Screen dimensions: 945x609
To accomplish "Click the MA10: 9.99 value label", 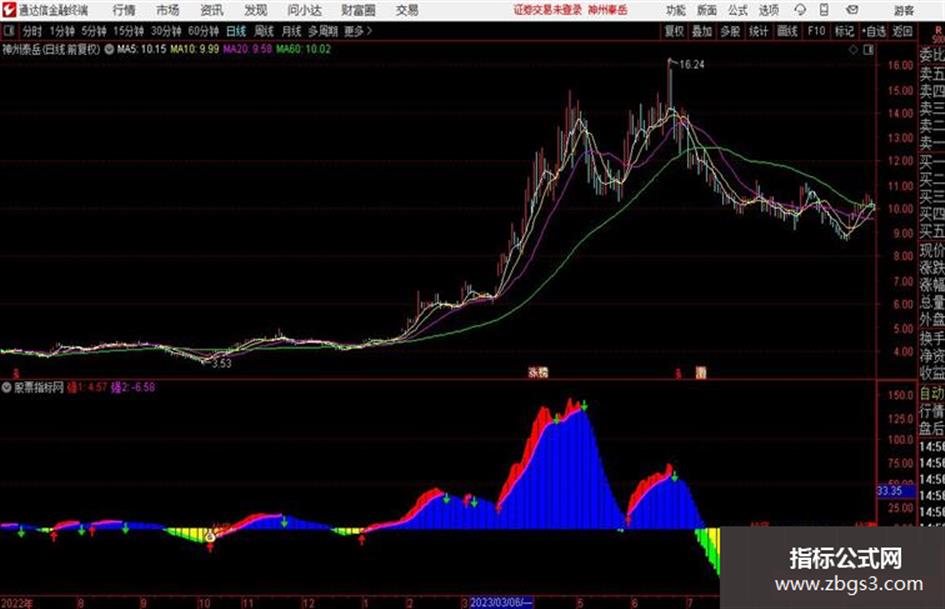I will pos(195,49).
